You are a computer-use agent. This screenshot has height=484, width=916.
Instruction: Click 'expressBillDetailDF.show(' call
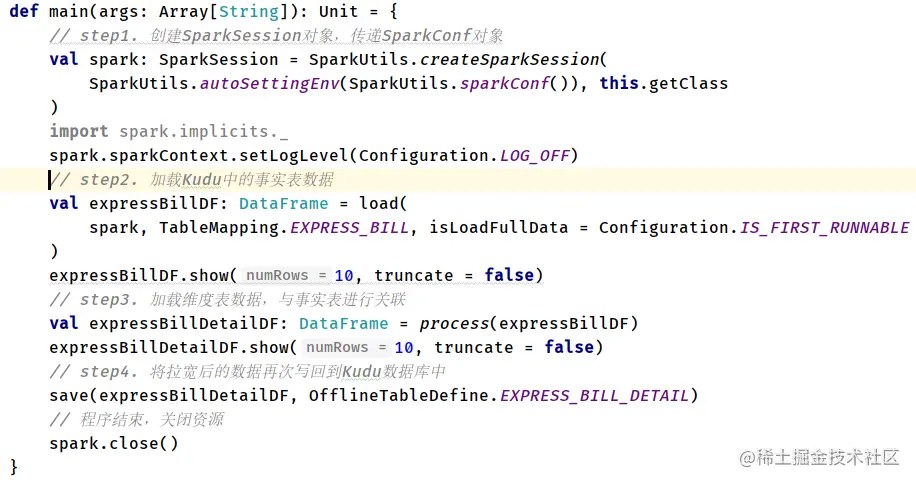click(174, 347)
